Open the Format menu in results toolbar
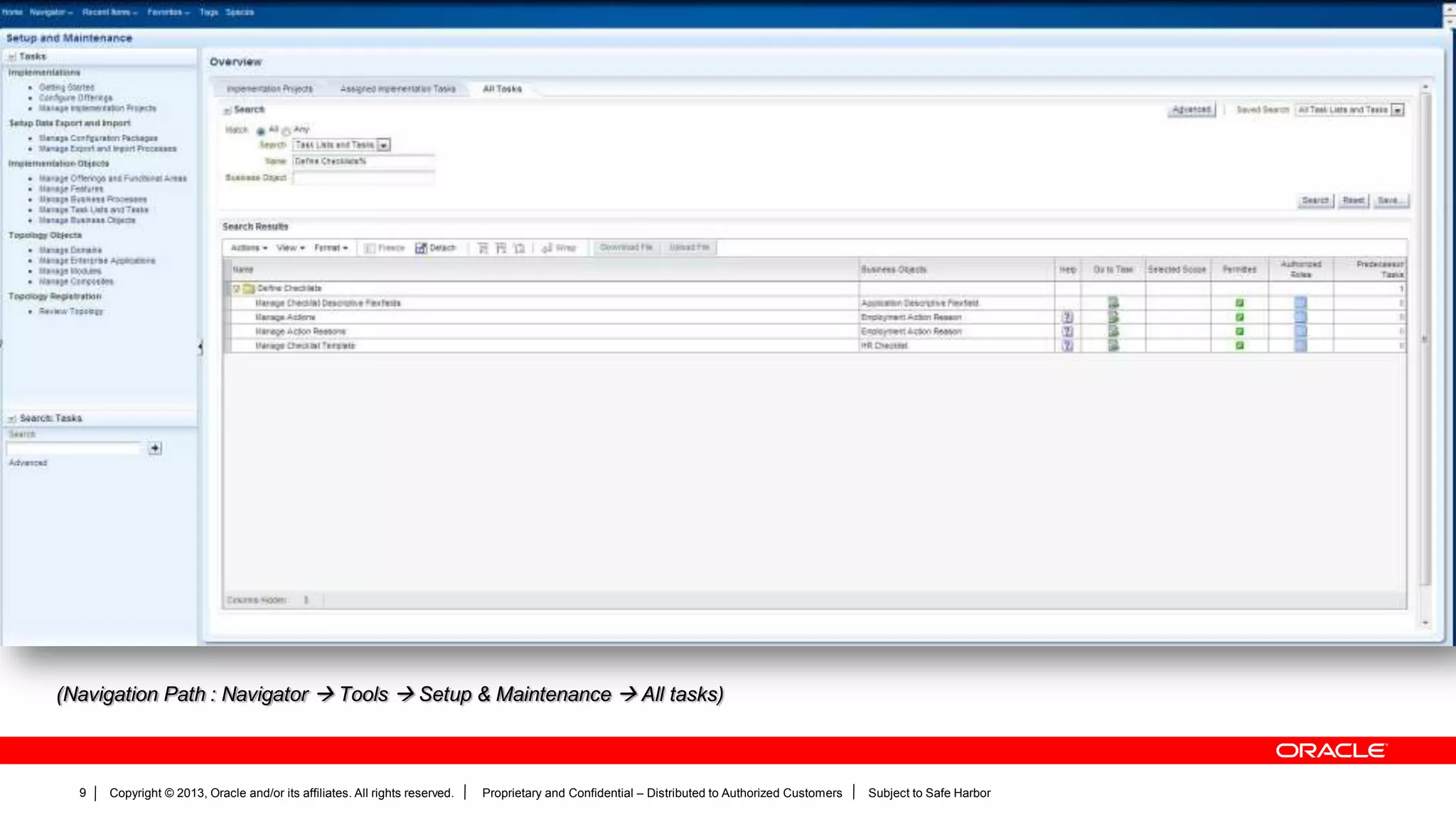The width and height of the screenshot is (1456, 819). pos(331,248)
